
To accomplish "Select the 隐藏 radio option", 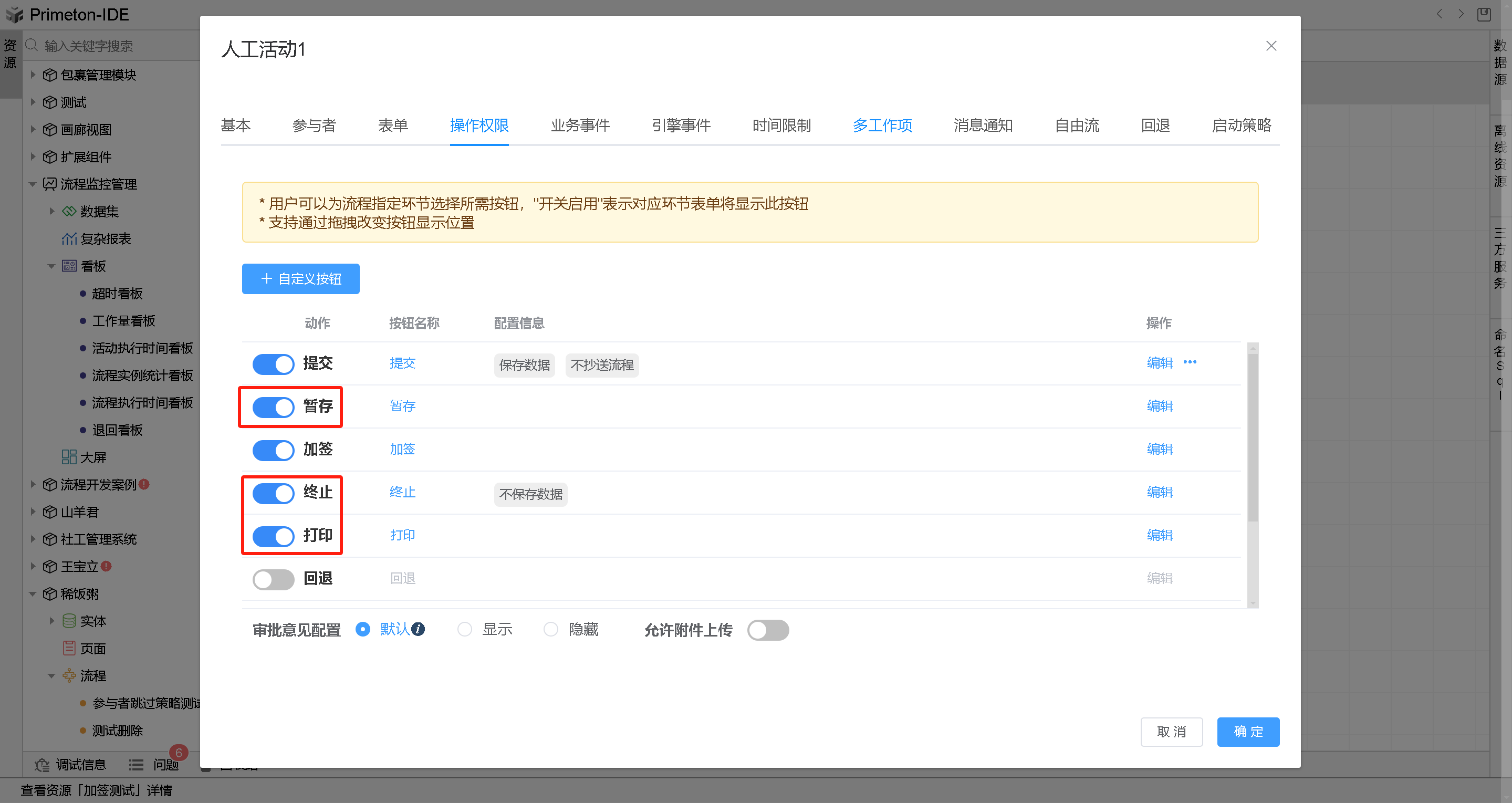I will click(550, 629).
